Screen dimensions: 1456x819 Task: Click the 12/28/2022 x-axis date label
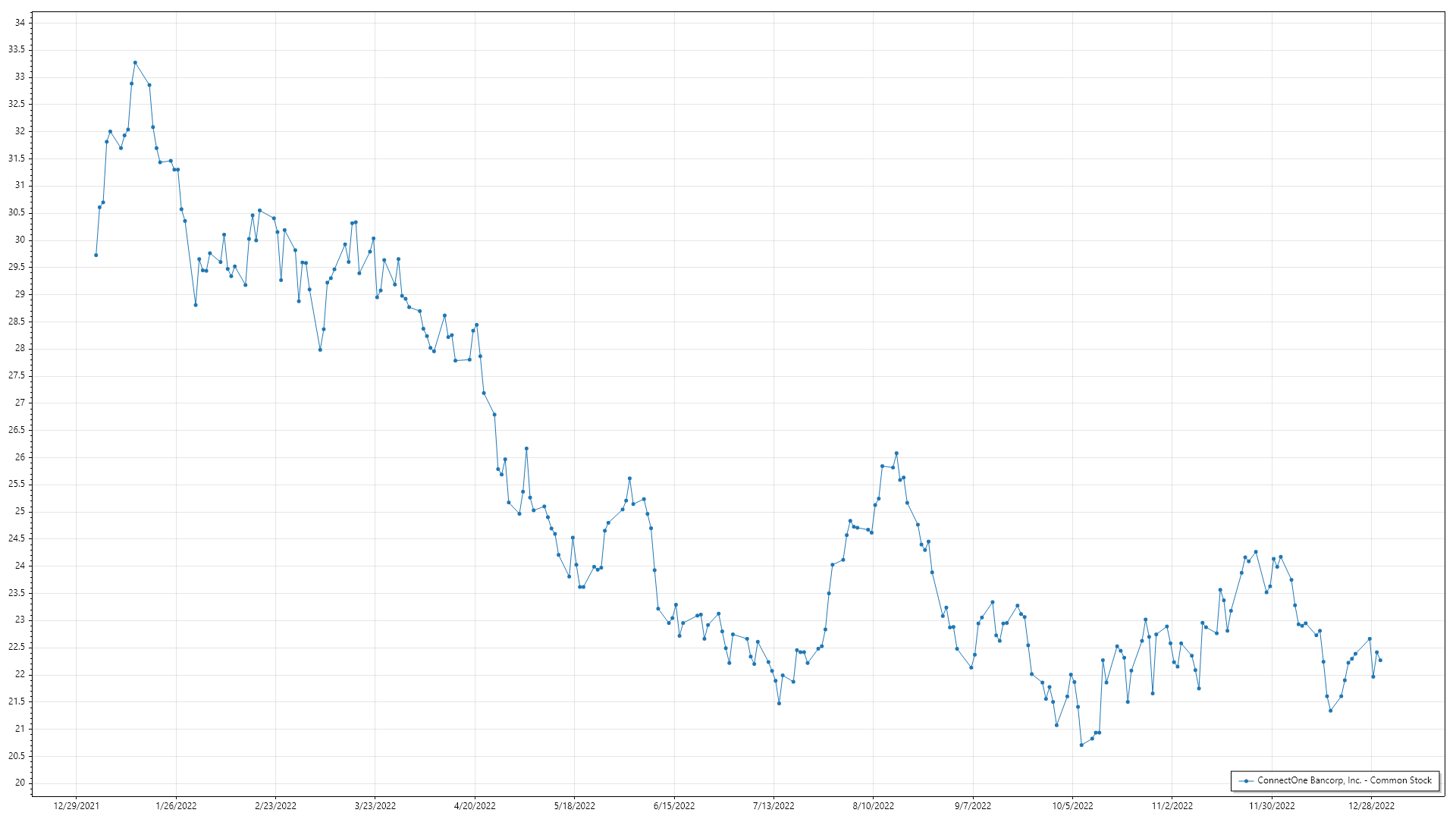click(1371, 805)
